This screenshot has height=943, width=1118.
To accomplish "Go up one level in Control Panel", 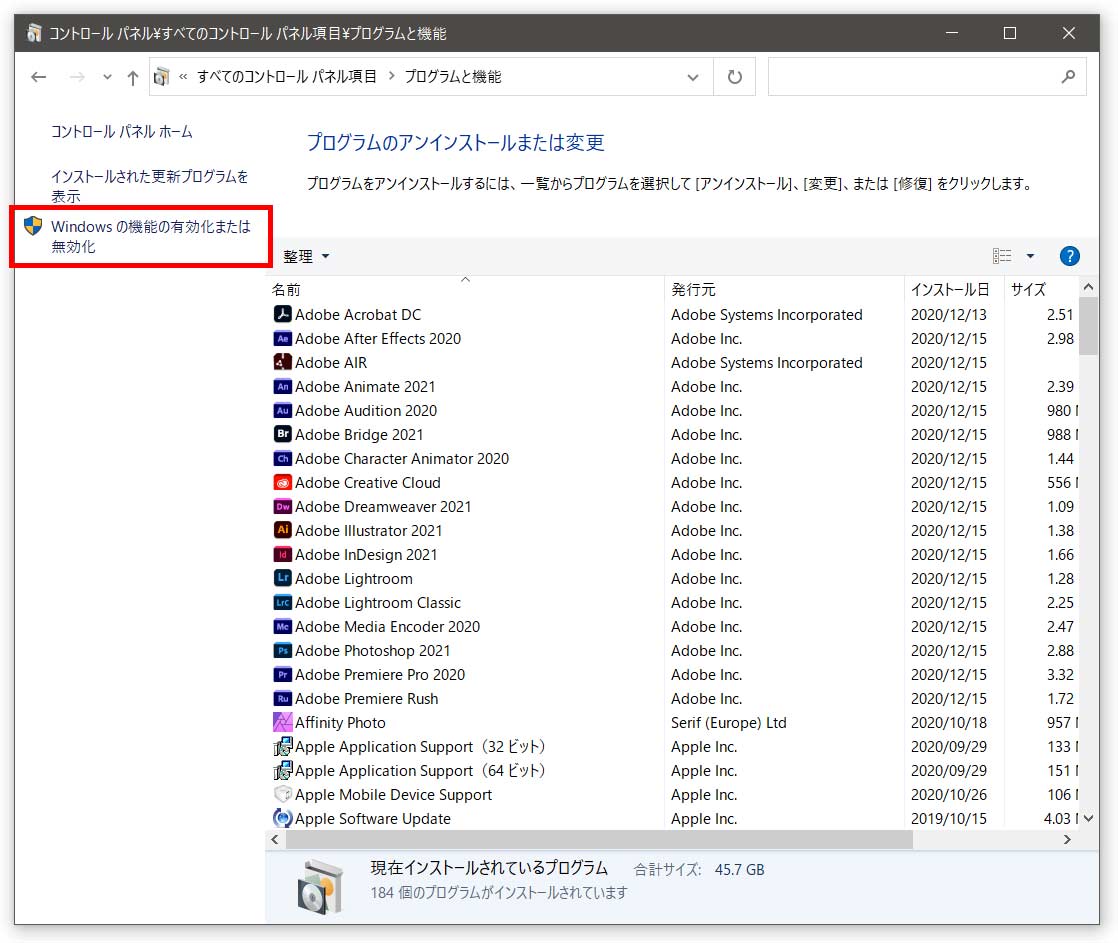I will [x=133, y=77].
